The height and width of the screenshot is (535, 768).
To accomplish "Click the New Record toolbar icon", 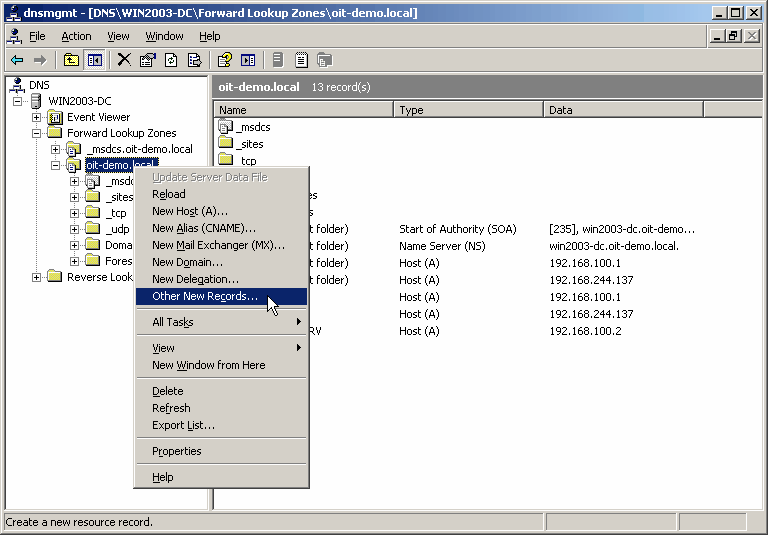I will (301, 60).
